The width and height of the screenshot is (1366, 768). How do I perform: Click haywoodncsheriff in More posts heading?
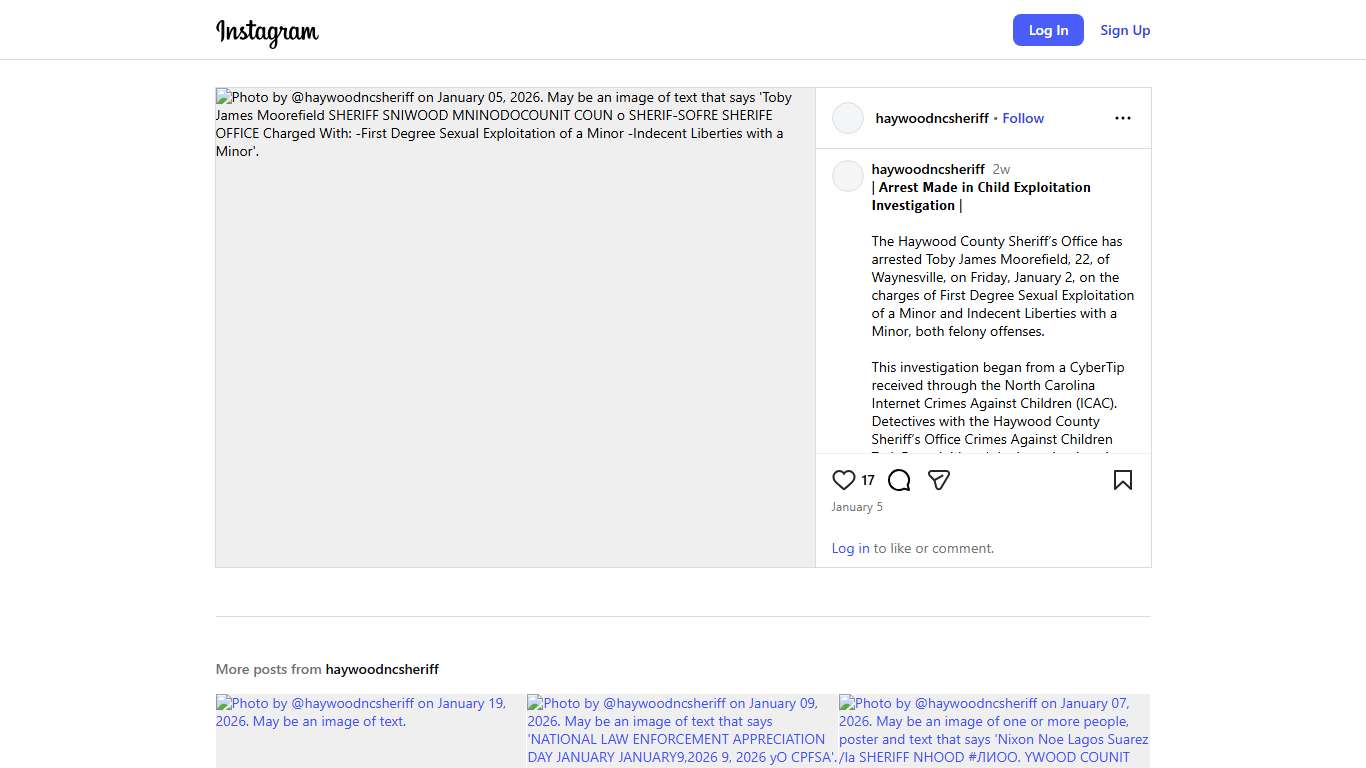pyautogui.click(x=382, y=669)
